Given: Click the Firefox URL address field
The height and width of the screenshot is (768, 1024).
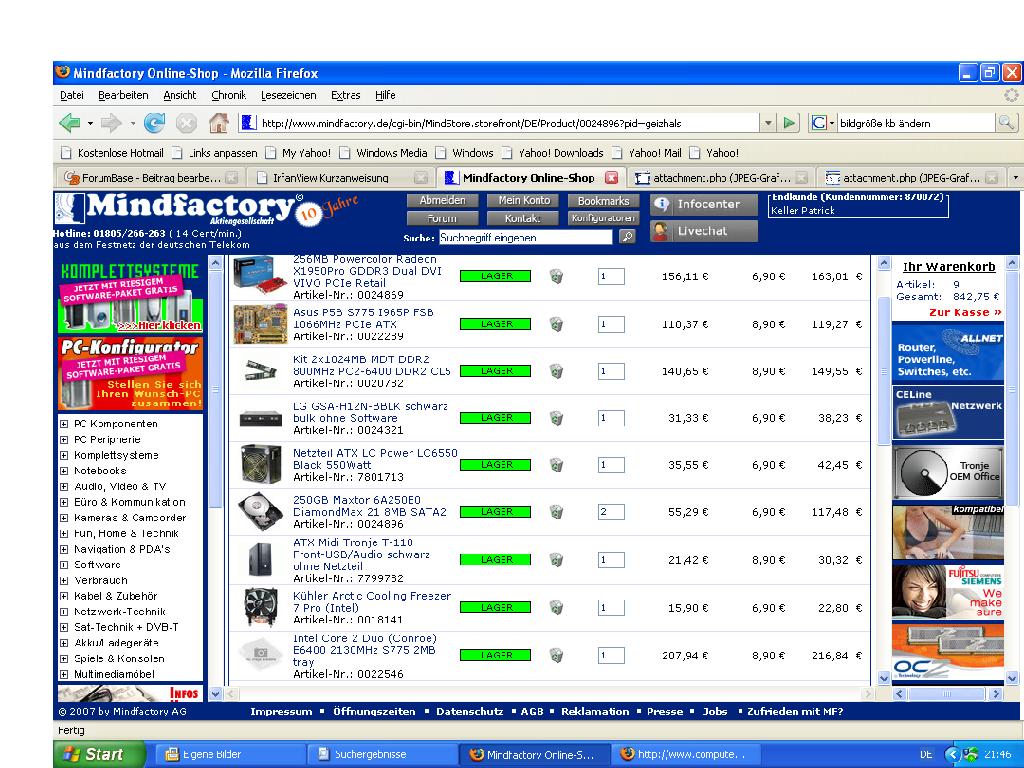Looking at the screenshot, I should pyautogui.click(x=500, y=123).
